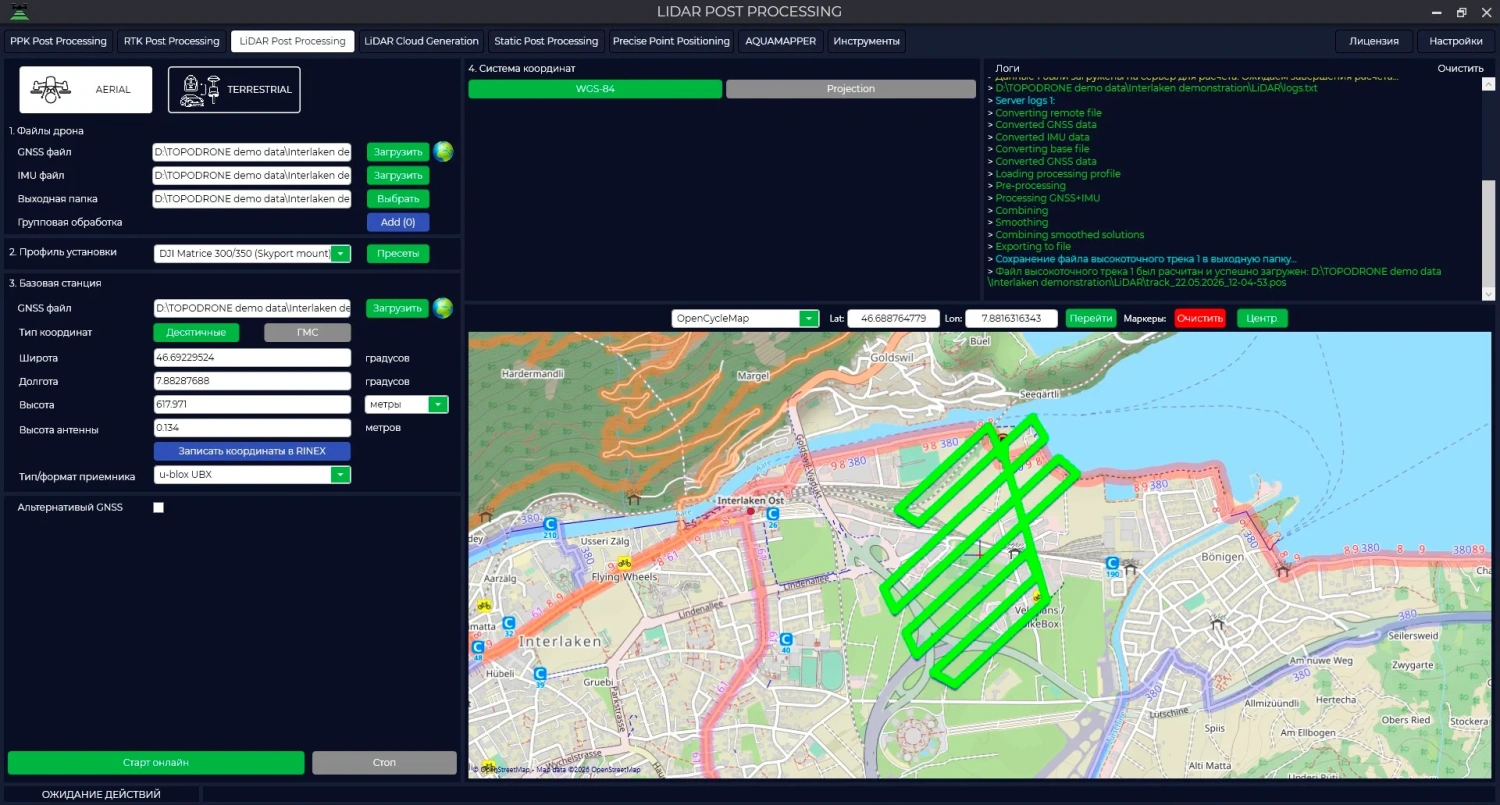The height and width of the screenshot is (805, 1500).
Task: Click Старт онлайн button
Action: (156, 762)
